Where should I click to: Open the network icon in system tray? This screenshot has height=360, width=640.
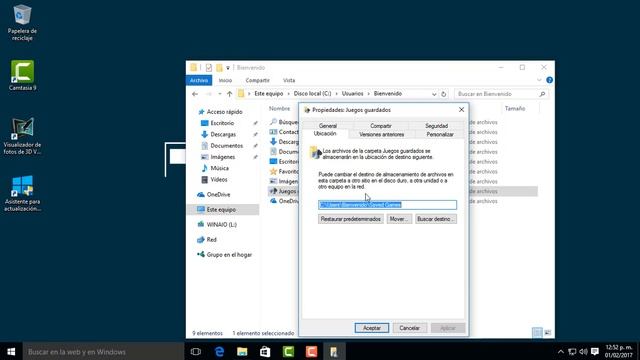click(572, 351)
